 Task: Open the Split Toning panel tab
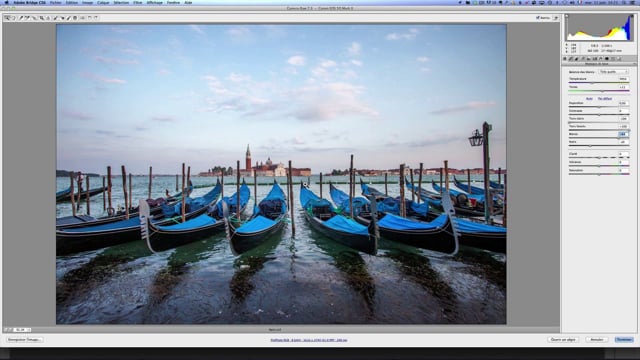589,58
